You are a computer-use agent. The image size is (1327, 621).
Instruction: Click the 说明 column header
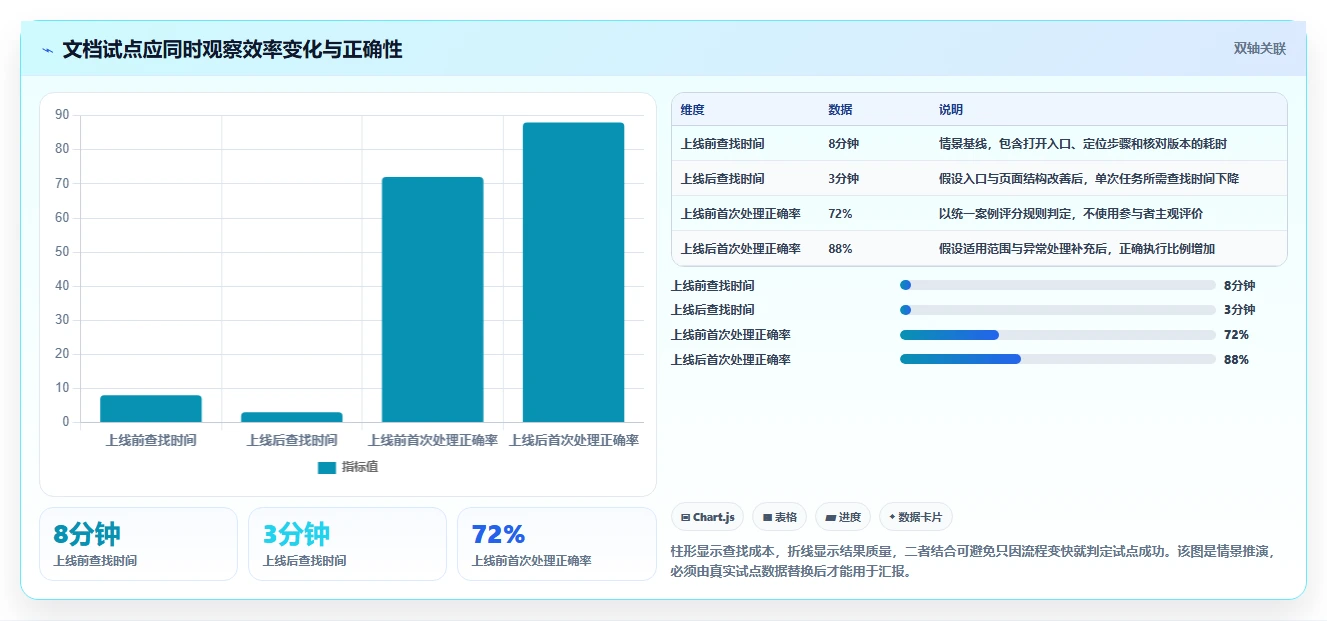coord(950,110)
